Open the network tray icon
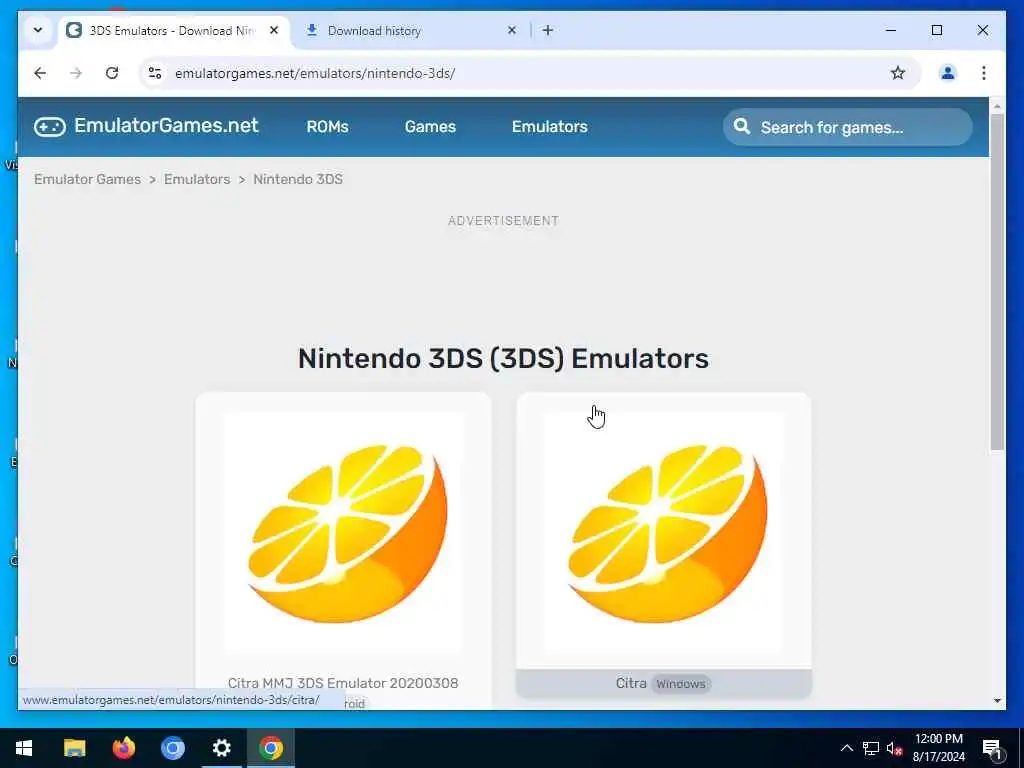This screenshot has width=1024, height=768. pyautogui.click(x=871, y=748)
